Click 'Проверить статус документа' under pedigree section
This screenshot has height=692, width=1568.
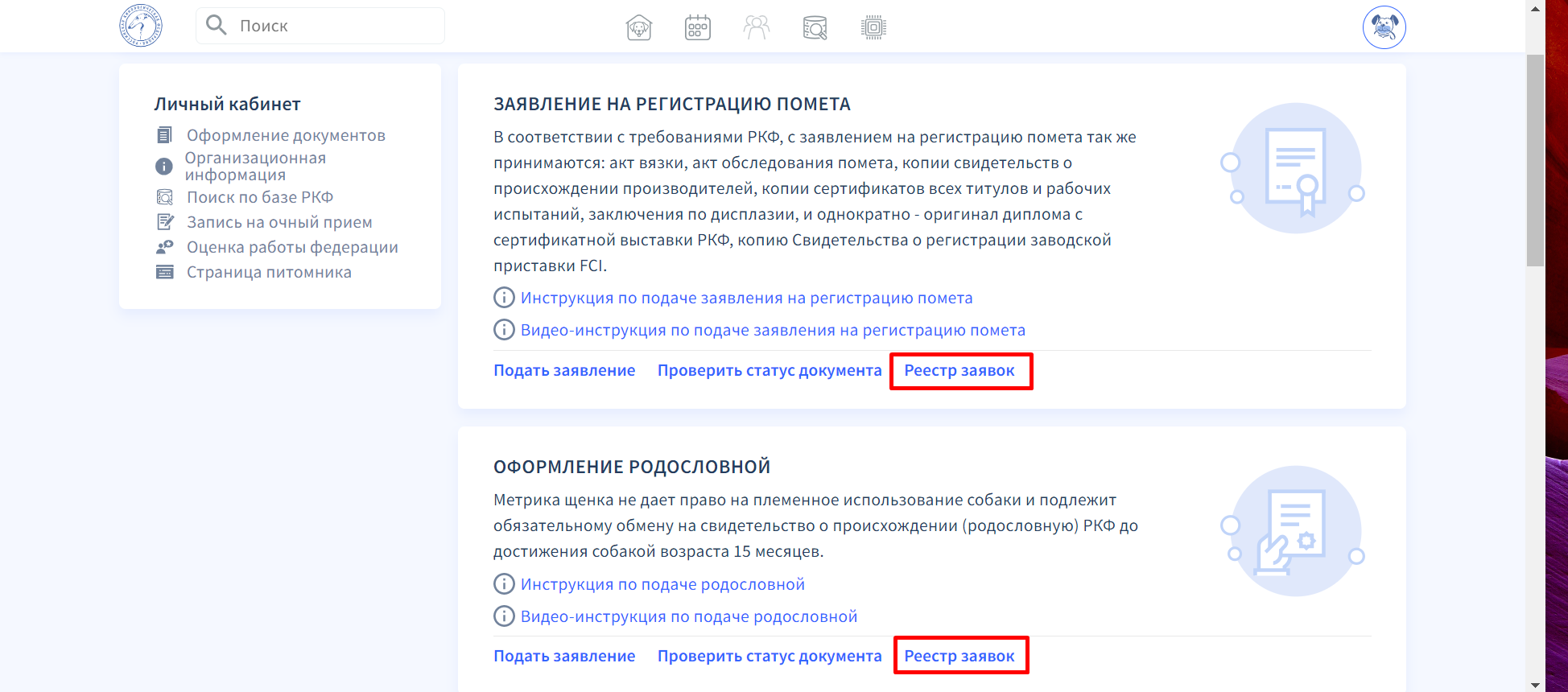[770, 656]
